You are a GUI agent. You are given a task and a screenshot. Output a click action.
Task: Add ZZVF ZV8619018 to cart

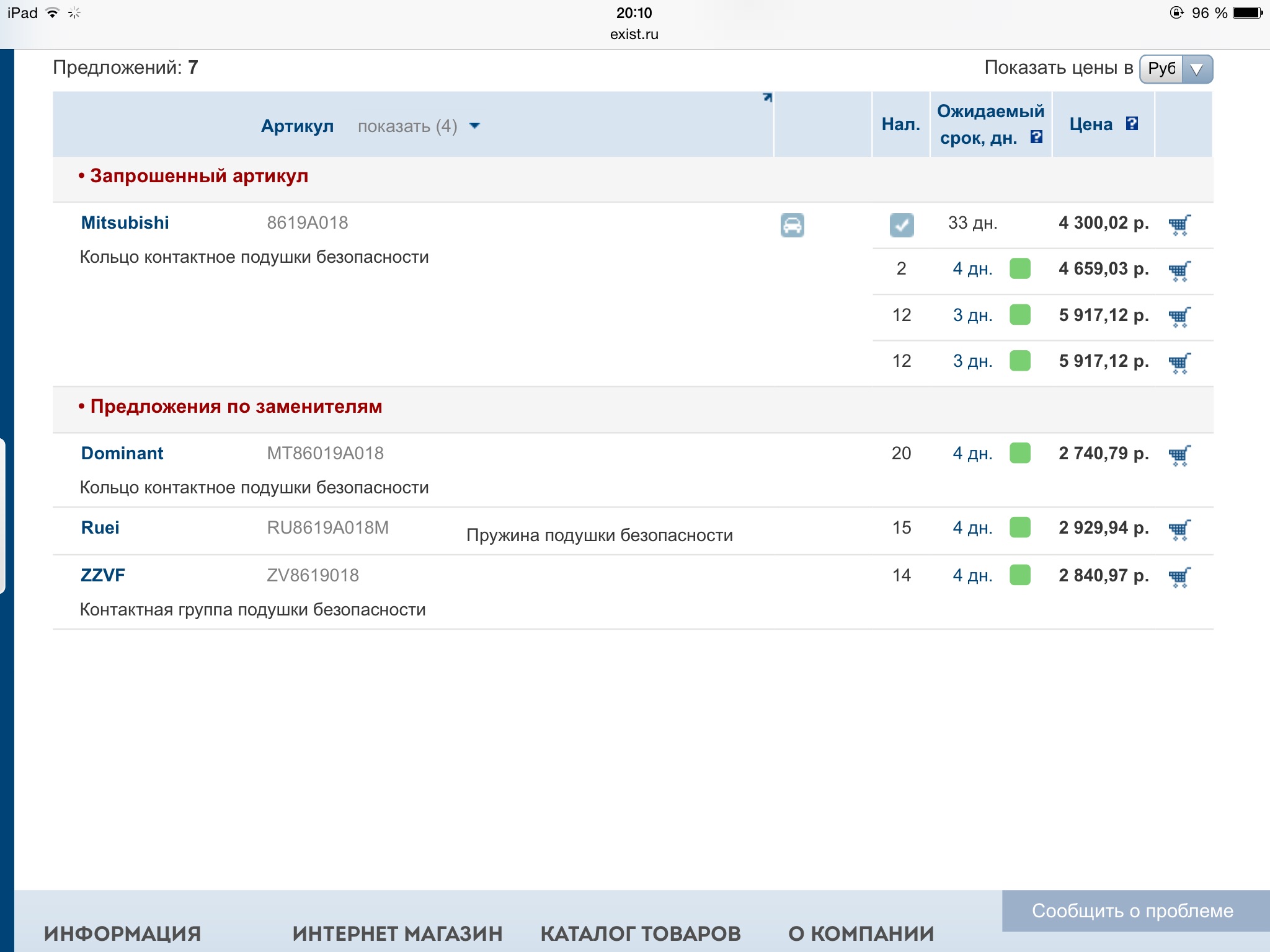[1179, 577]
